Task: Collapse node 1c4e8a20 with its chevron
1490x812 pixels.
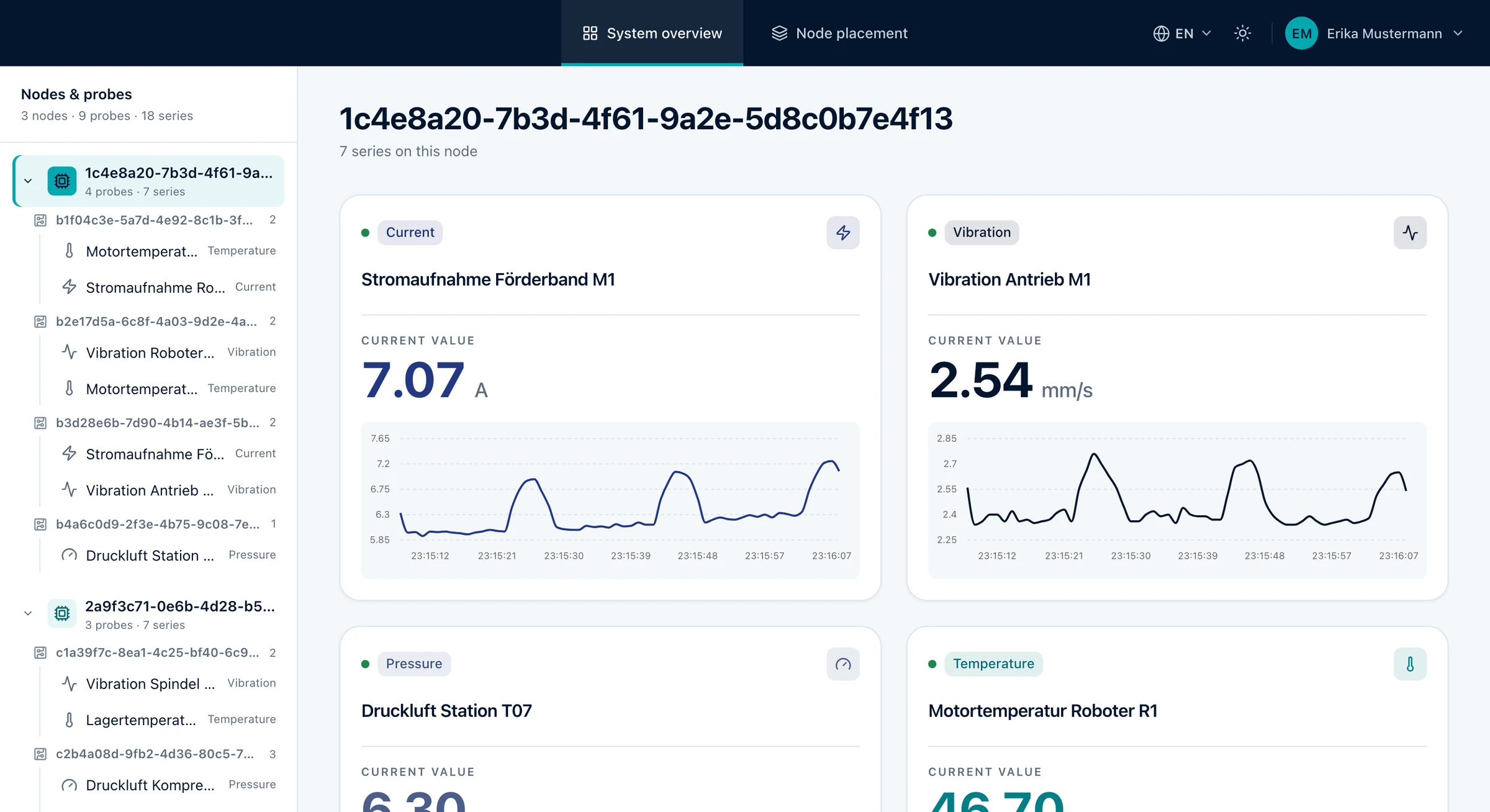Action: 28,181
